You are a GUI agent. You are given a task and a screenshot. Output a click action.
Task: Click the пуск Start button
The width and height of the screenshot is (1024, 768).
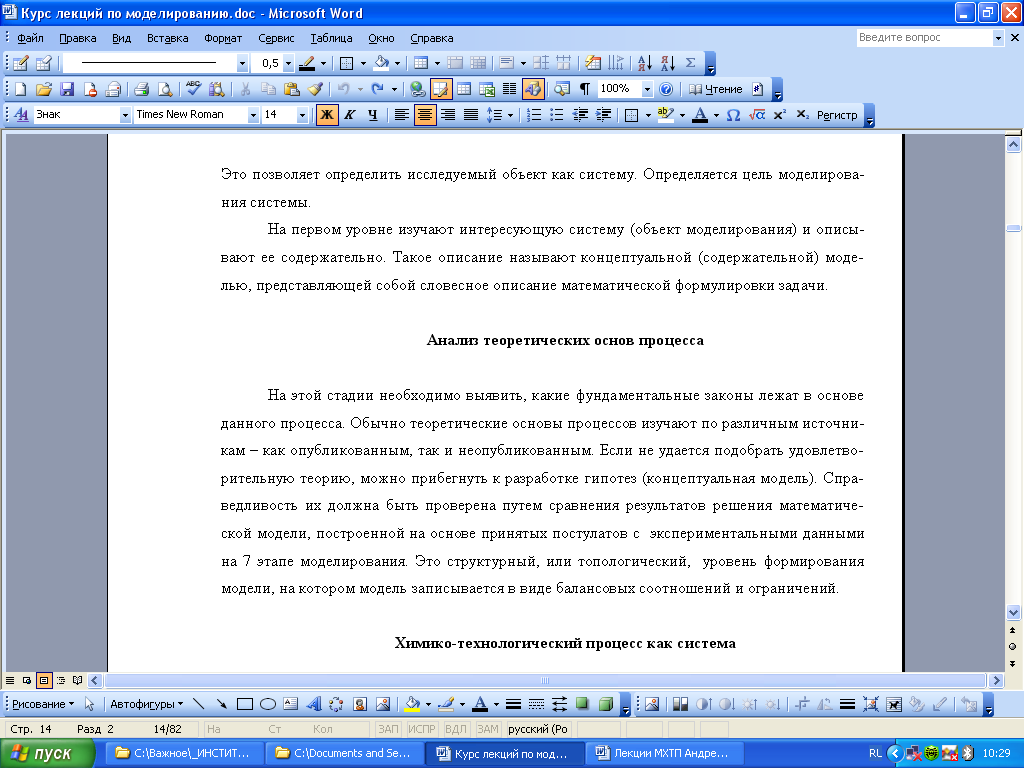click(47, 754)
